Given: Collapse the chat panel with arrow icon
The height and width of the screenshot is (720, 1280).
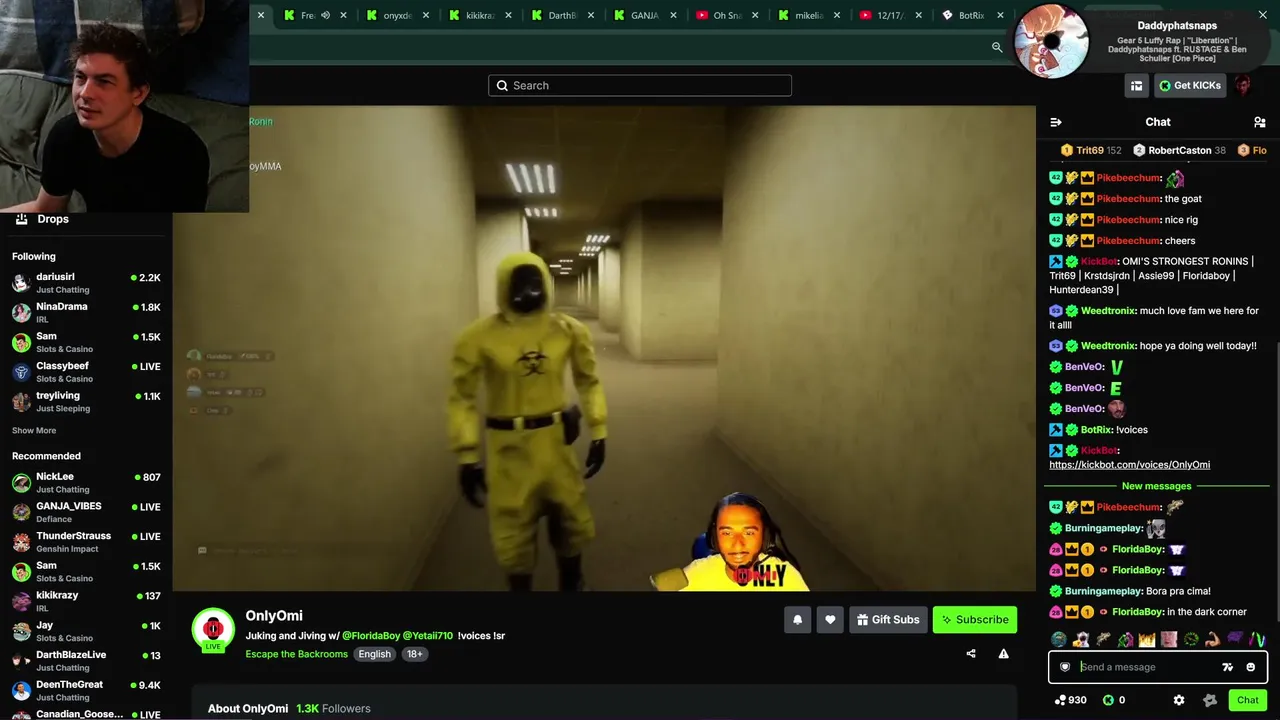Looking at the screenshot, I should pos(1055,122).
